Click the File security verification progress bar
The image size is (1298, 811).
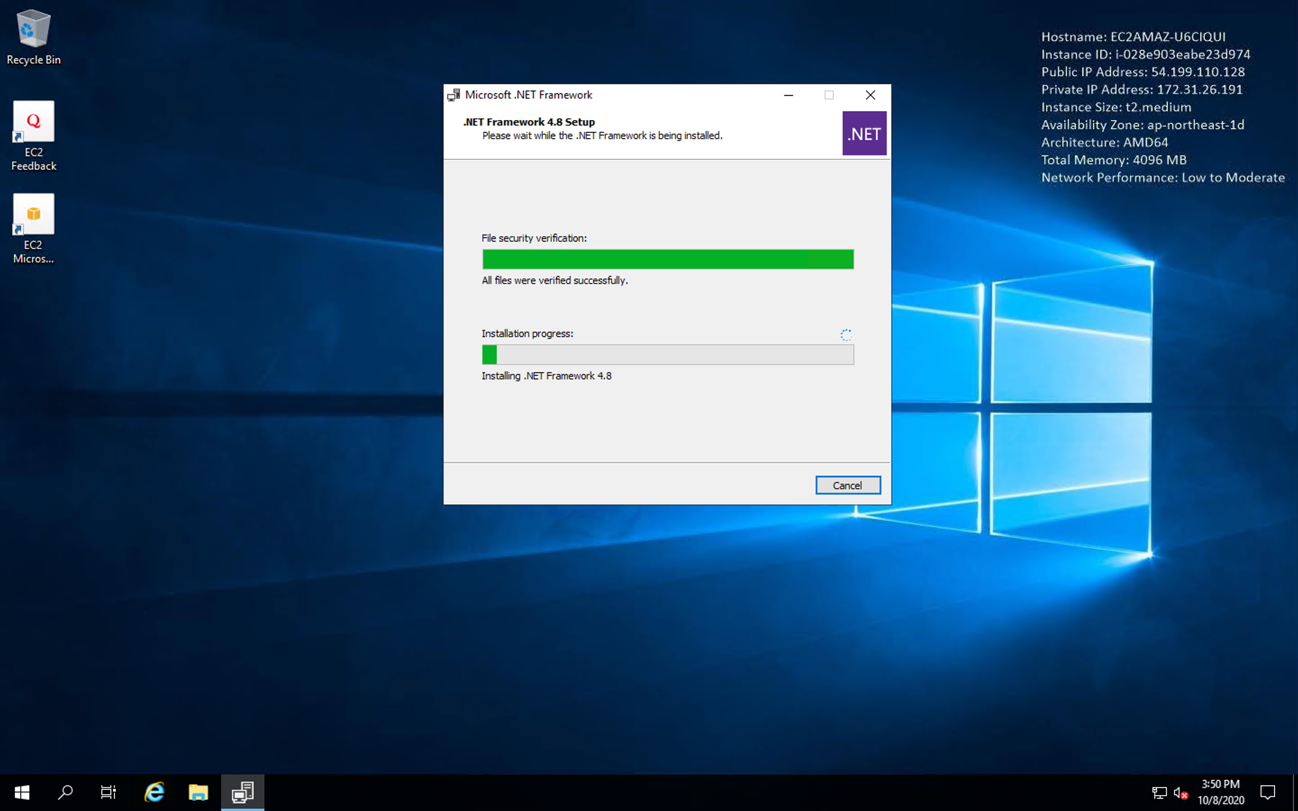(668, 259)
